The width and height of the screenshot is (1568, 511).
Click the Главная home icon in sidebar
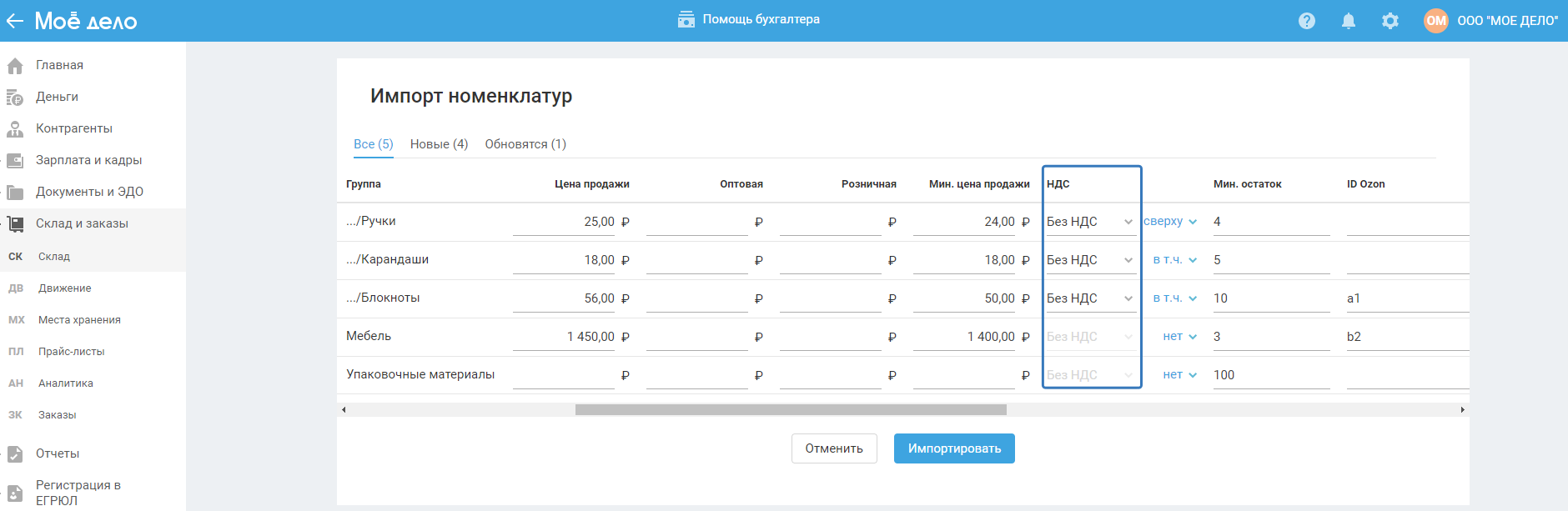coord(15,65)
